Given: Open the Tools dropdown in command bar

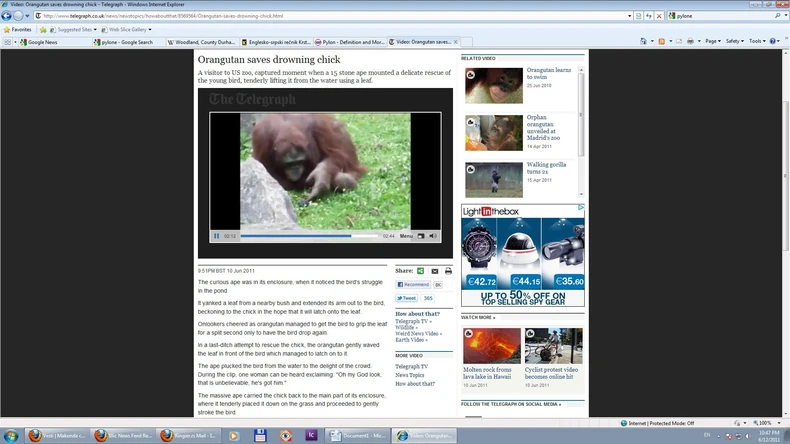Looking at the screenshot, I should click(x=758, y=41).
